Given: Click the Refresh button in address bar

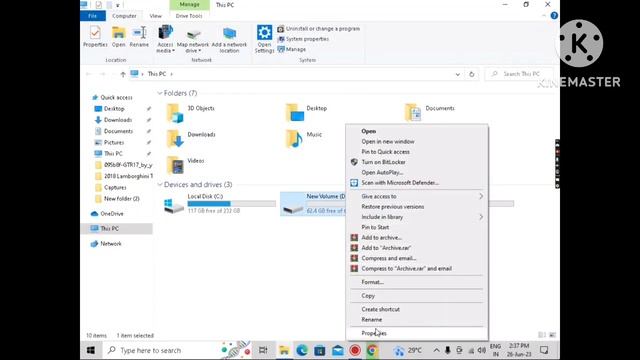Looking at the screenshot, I should point(471,74).
